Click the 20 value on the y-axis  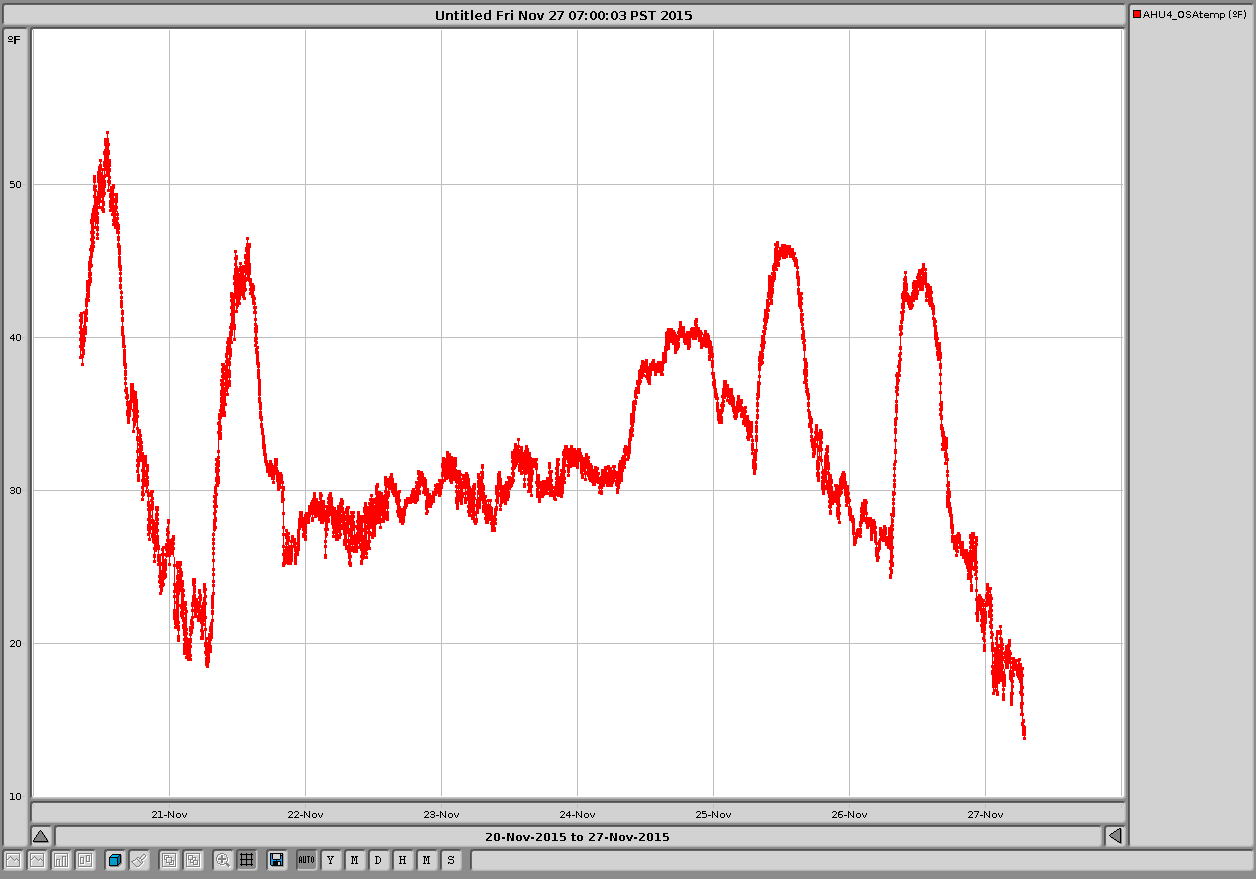[x=15, y=644]
